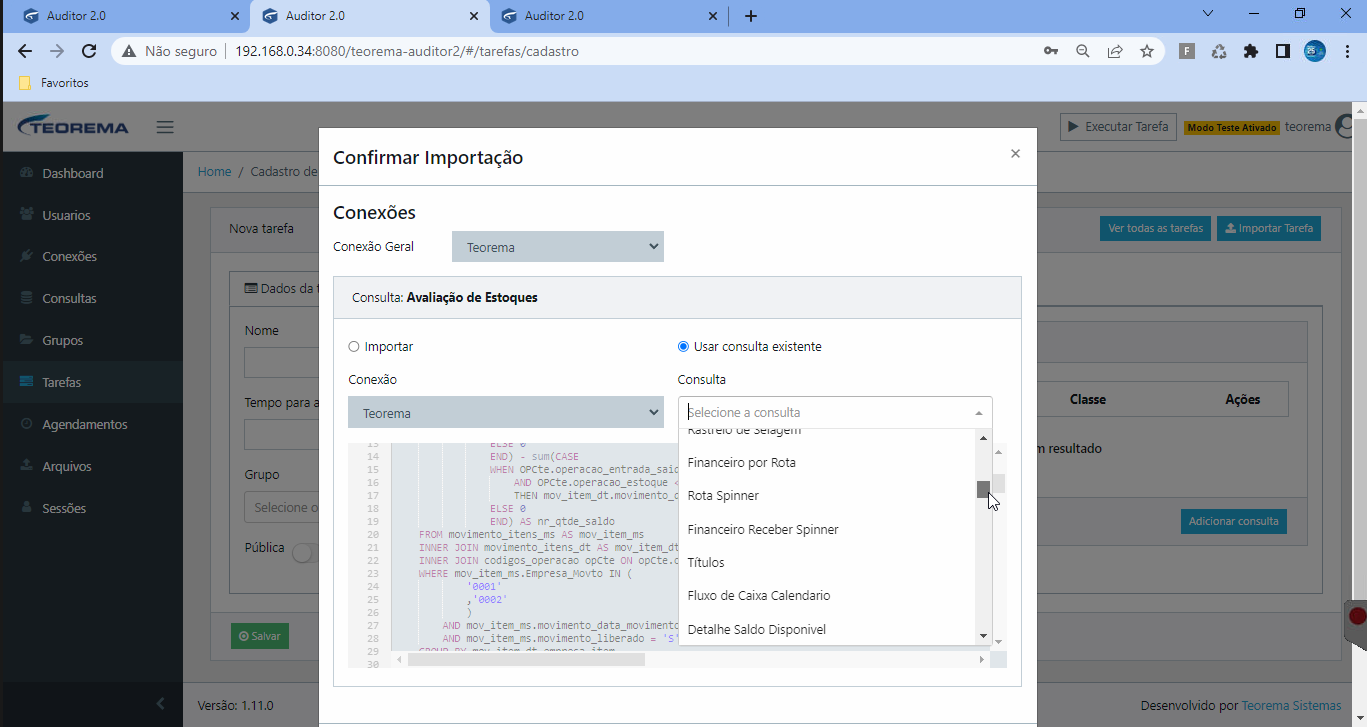Image resolution: width=1367 pixels, height=727 pixels.
Task: Click the Usuarios people icon
Action: point(26,215)
